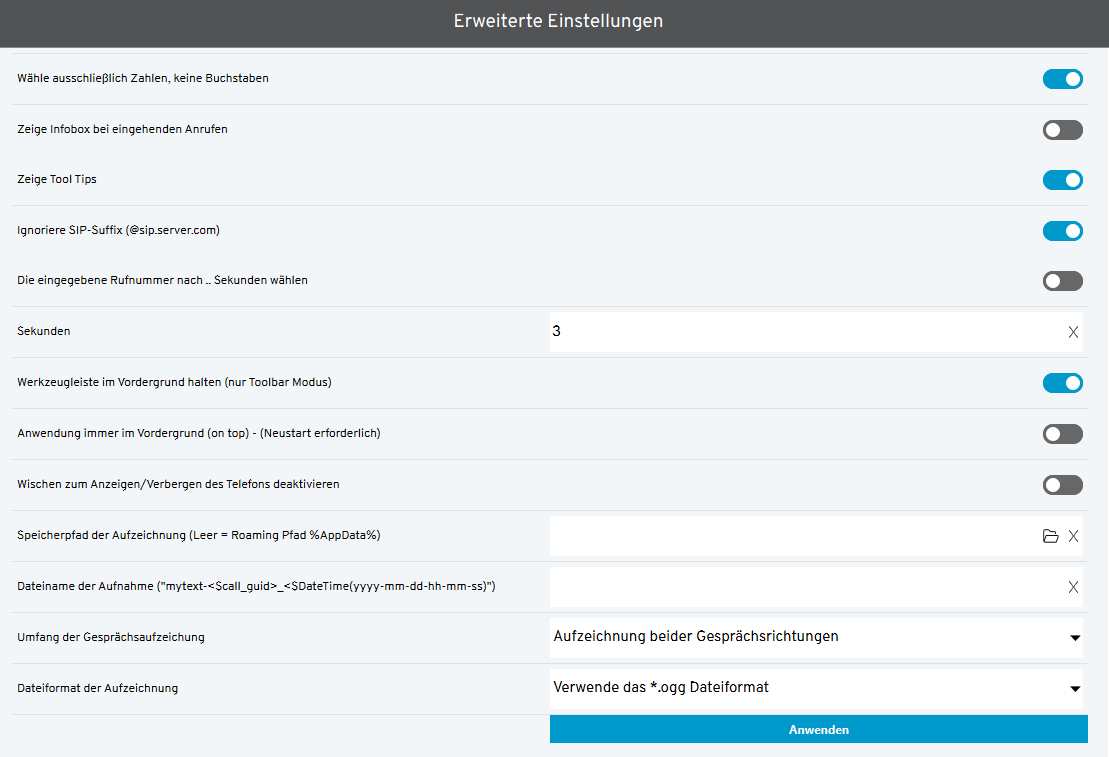Click the Dateiname der Aufnahme text field
This screenshot has height=757, width=1109.
pos(800,587)
